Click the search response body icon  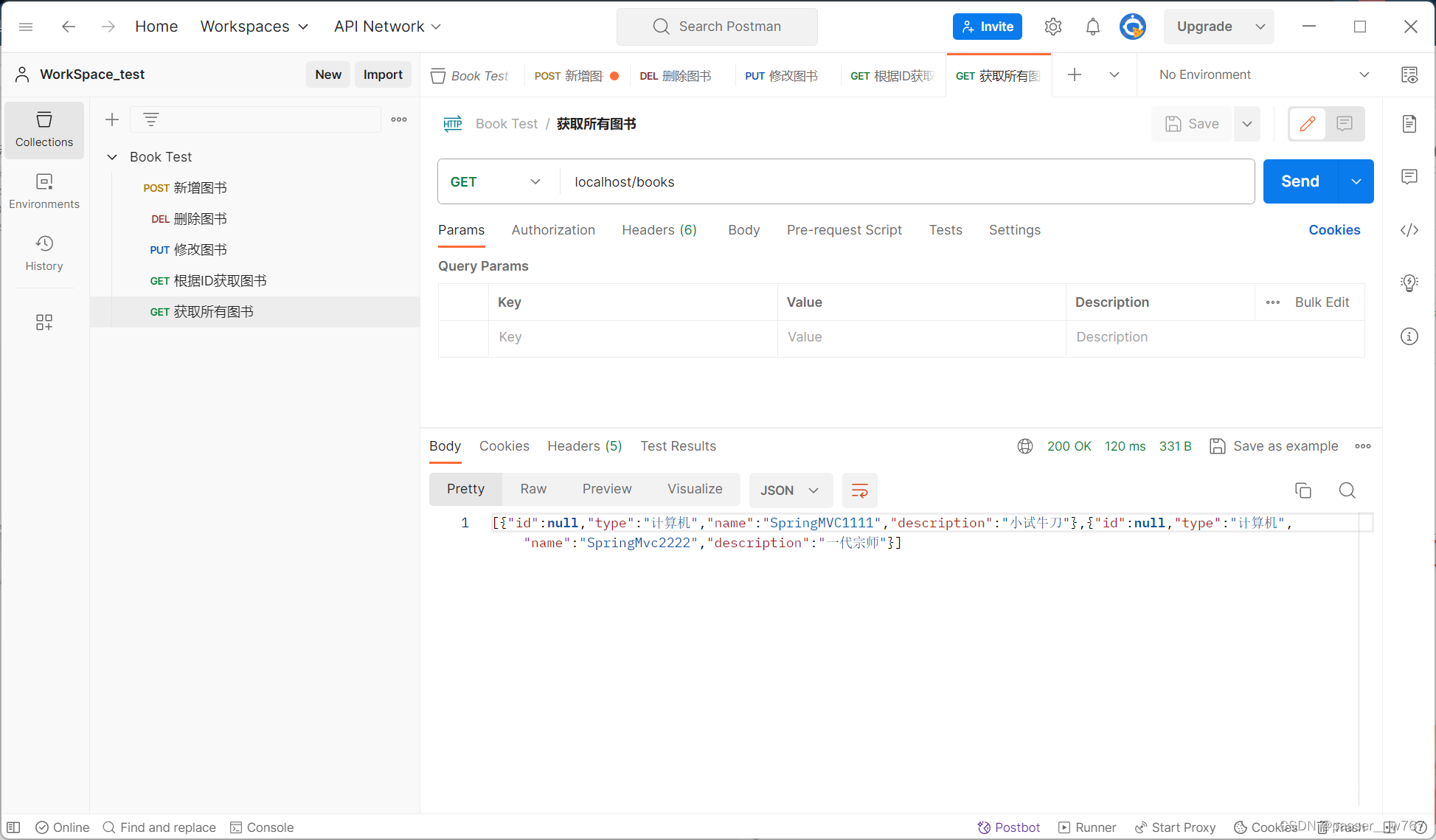point(1347,490)
